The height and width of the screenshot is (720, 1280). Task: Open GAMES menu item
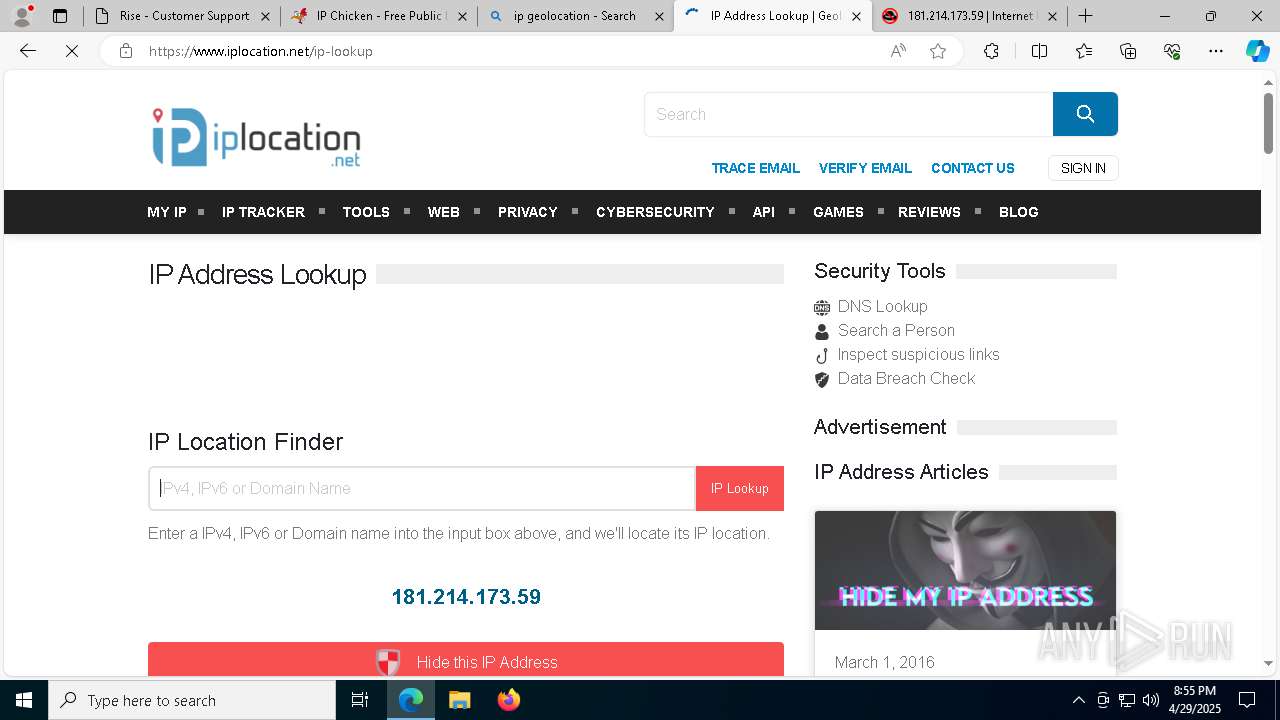tap(838, 212)
